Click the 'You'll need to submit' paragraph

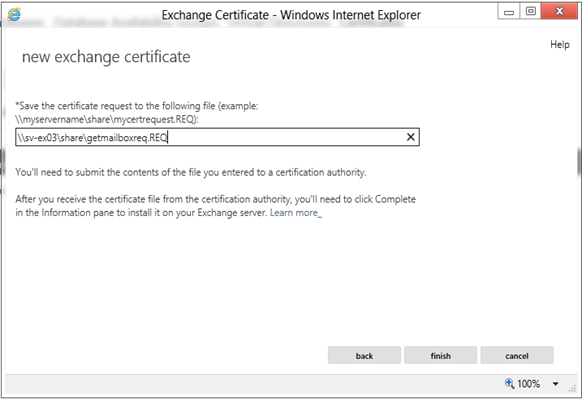191,172
